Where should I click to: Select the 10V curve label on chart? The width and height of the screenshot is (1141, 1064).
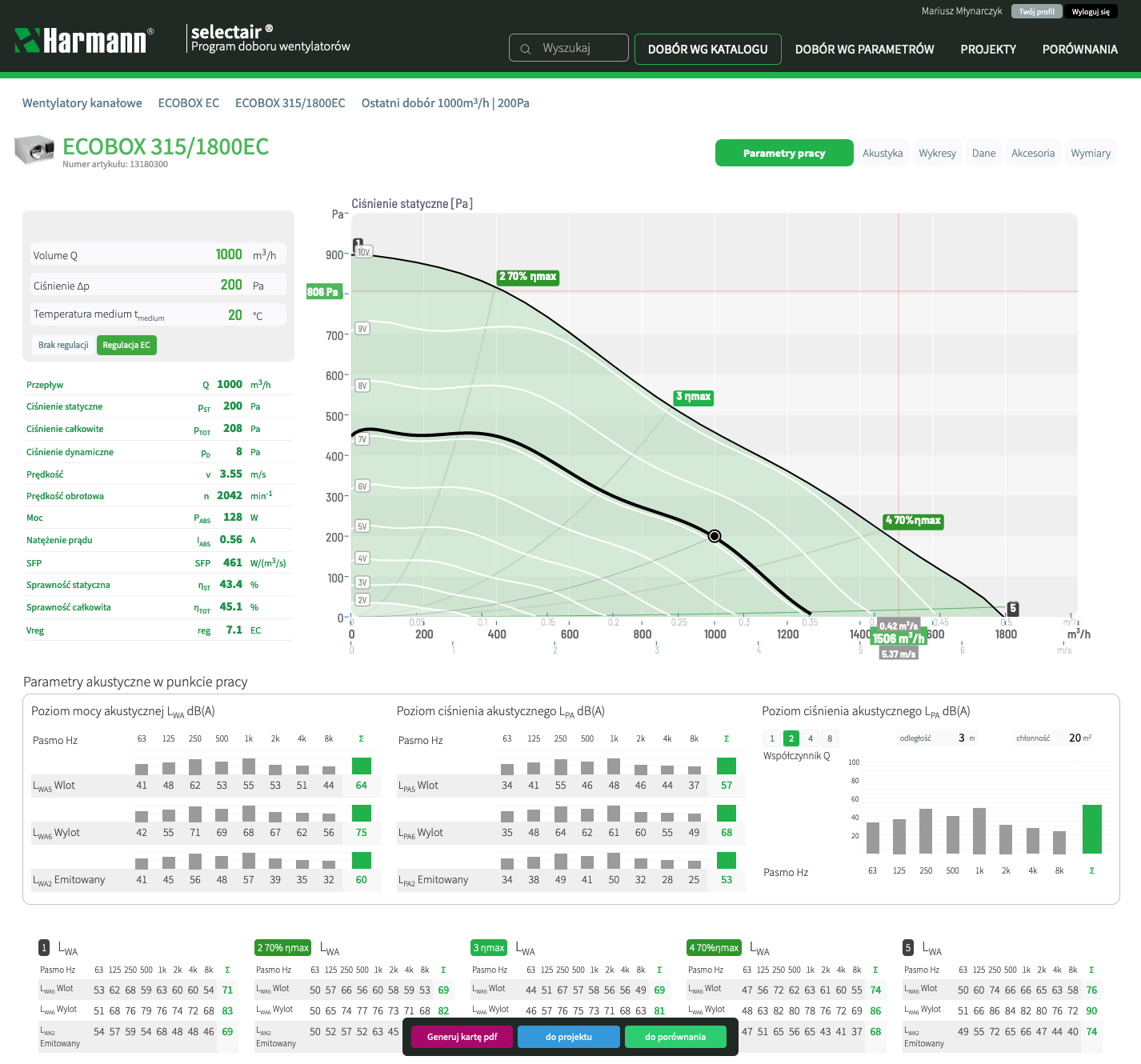click(363, 252)
